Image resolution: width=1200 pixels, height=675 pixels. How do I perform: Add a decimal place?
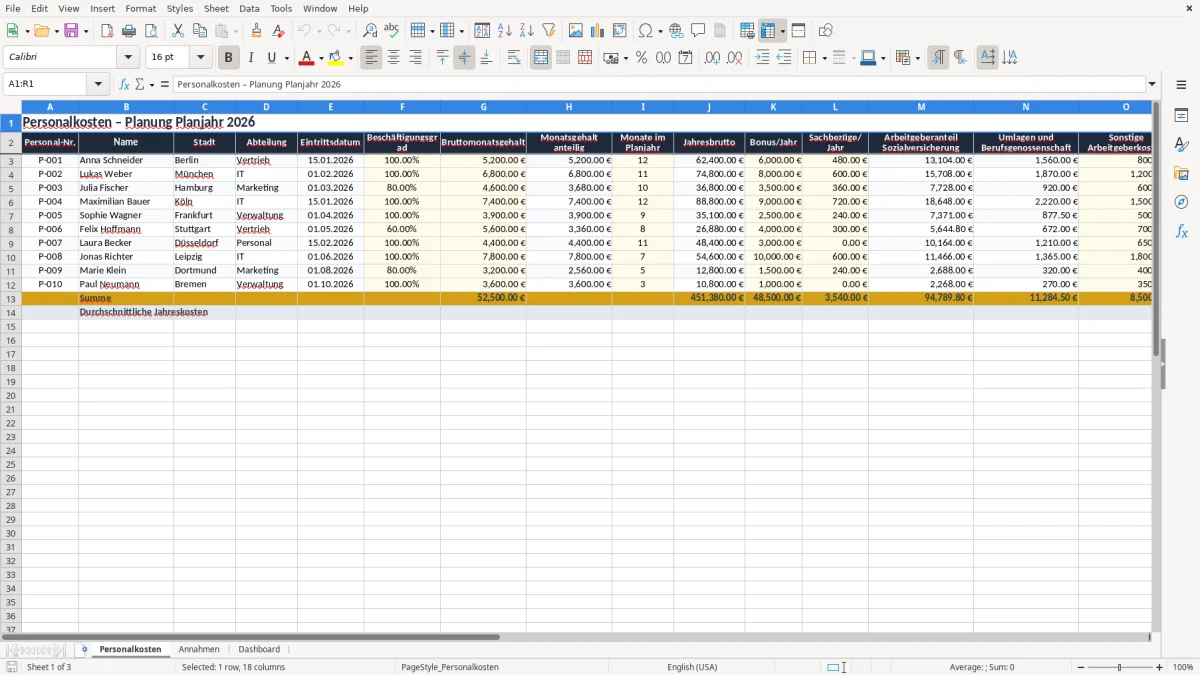[712, 58]
